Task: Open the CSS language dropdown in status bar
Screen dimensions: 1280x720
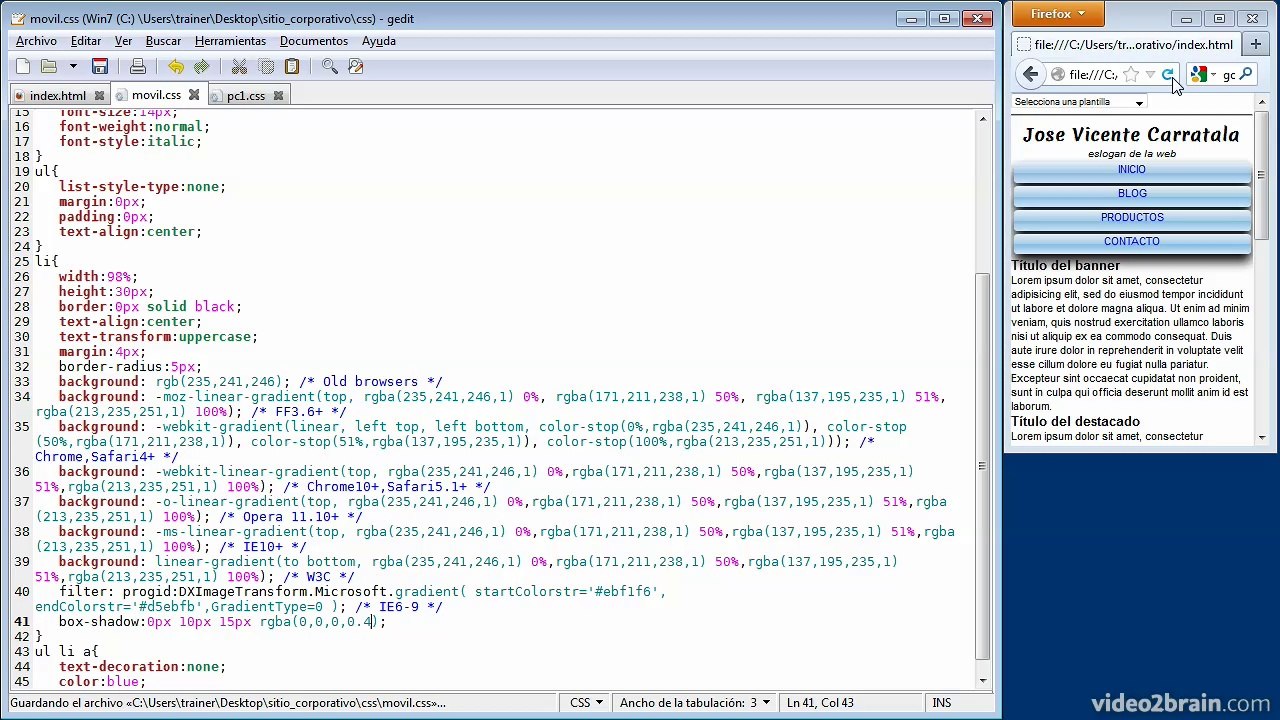Action: 586,703
